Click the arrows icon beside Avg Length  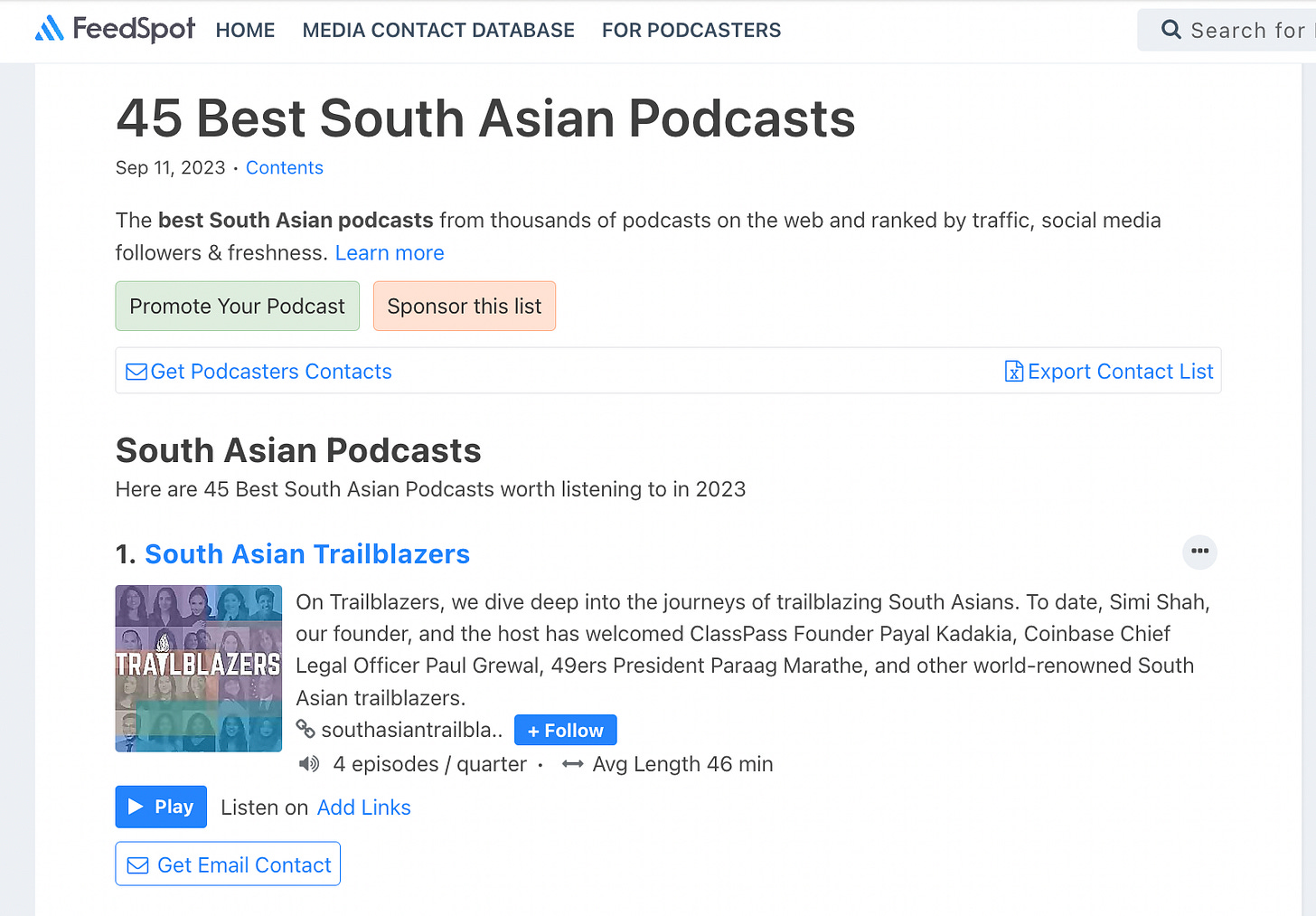coord(572,764)
